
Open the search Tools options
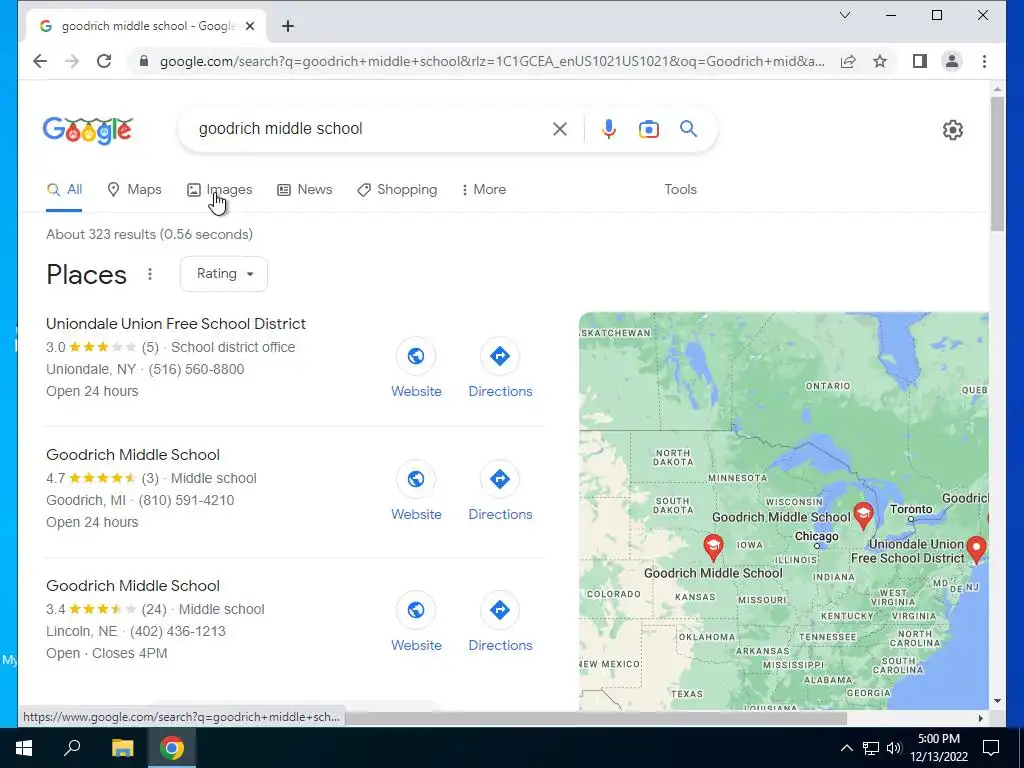coord(680,189)
